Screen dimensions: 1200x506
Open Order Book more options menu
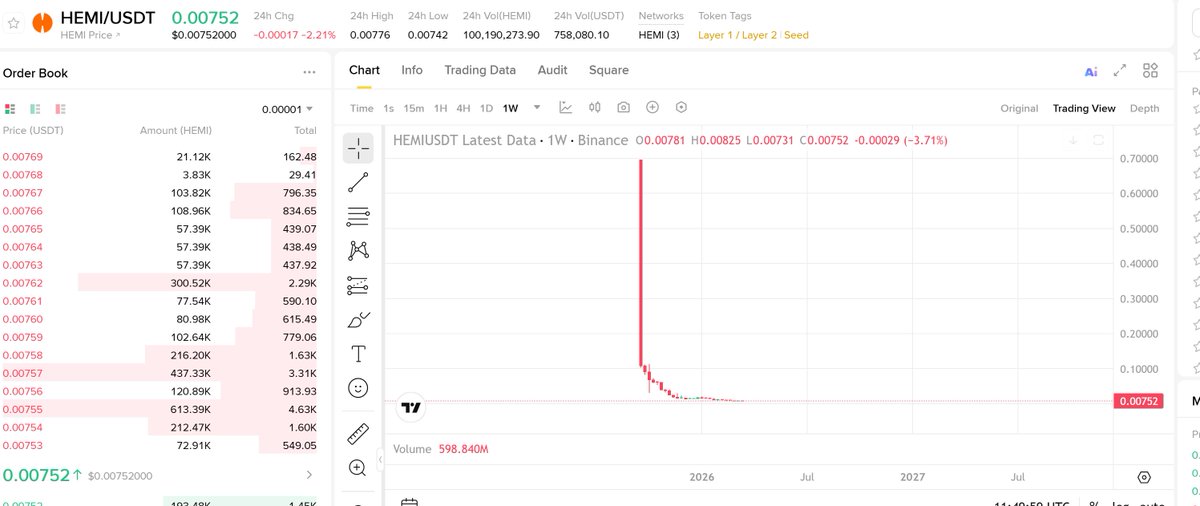click(309, 73)
